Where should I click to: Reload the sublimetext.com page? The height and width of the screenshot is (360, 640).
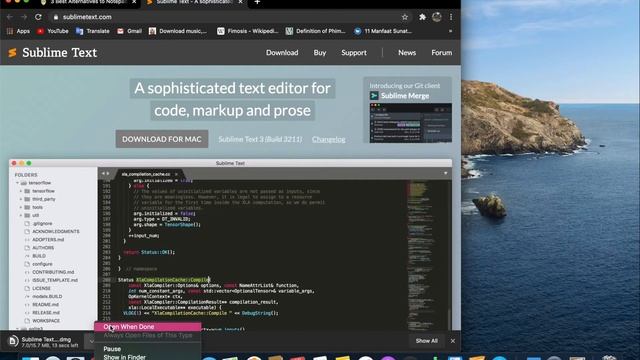coord(38,17)
